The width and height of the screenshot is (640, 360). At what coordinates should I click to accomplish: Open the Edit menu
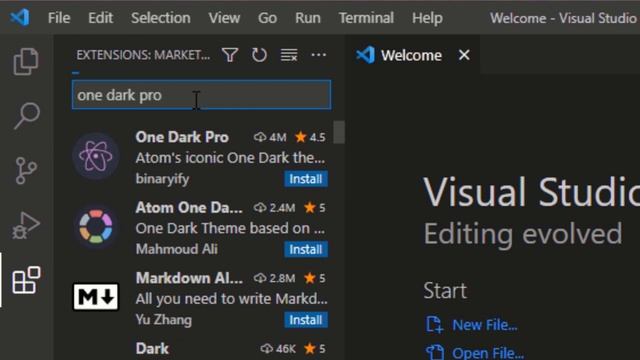tap(100, 18)
